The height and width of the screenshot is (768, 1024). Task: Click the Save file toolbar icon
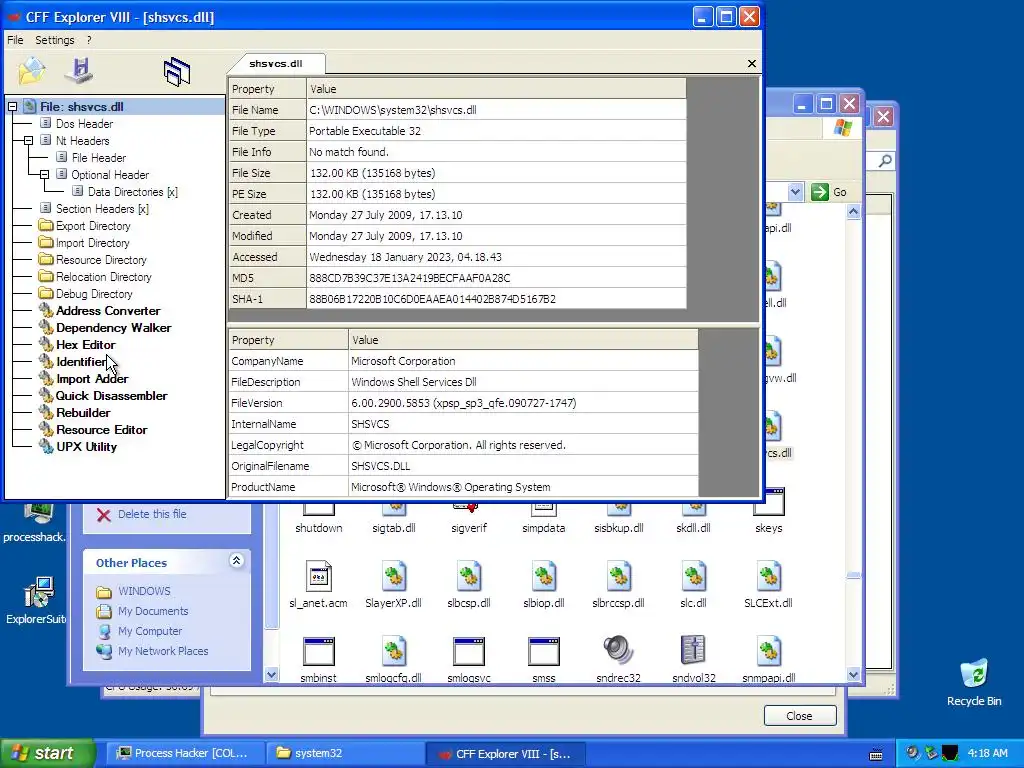pos(80,71)
